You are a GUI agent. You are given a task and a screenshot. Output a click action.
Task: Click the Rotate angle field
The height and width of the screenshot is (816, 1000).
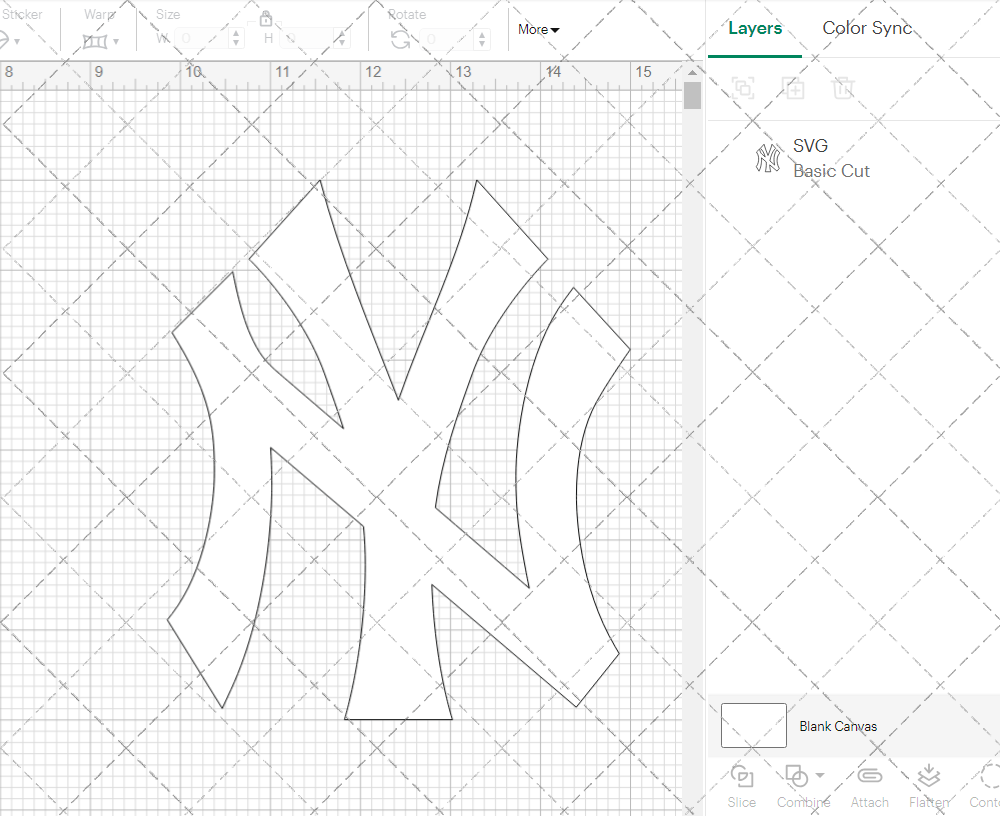pos(448,39)
